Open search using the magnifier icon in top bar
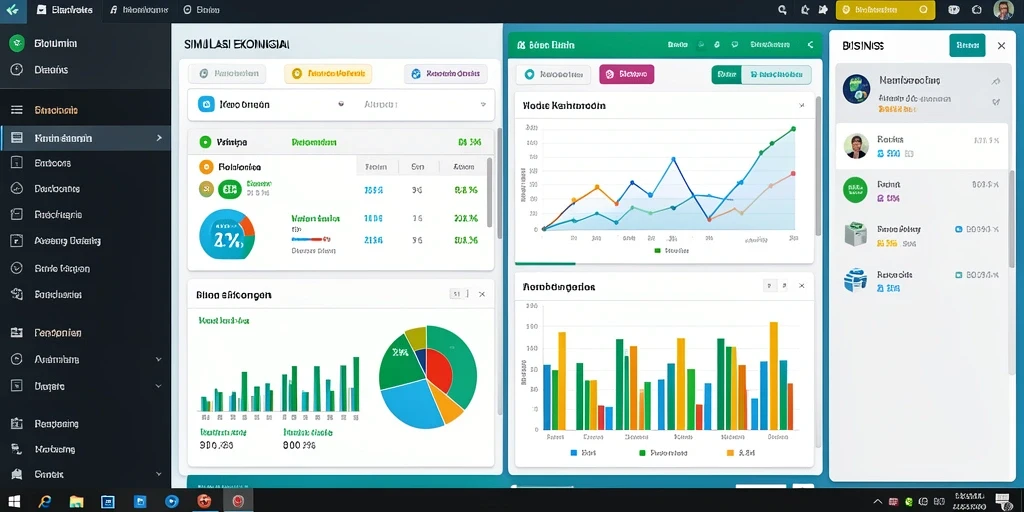 [x=782, y=10]
